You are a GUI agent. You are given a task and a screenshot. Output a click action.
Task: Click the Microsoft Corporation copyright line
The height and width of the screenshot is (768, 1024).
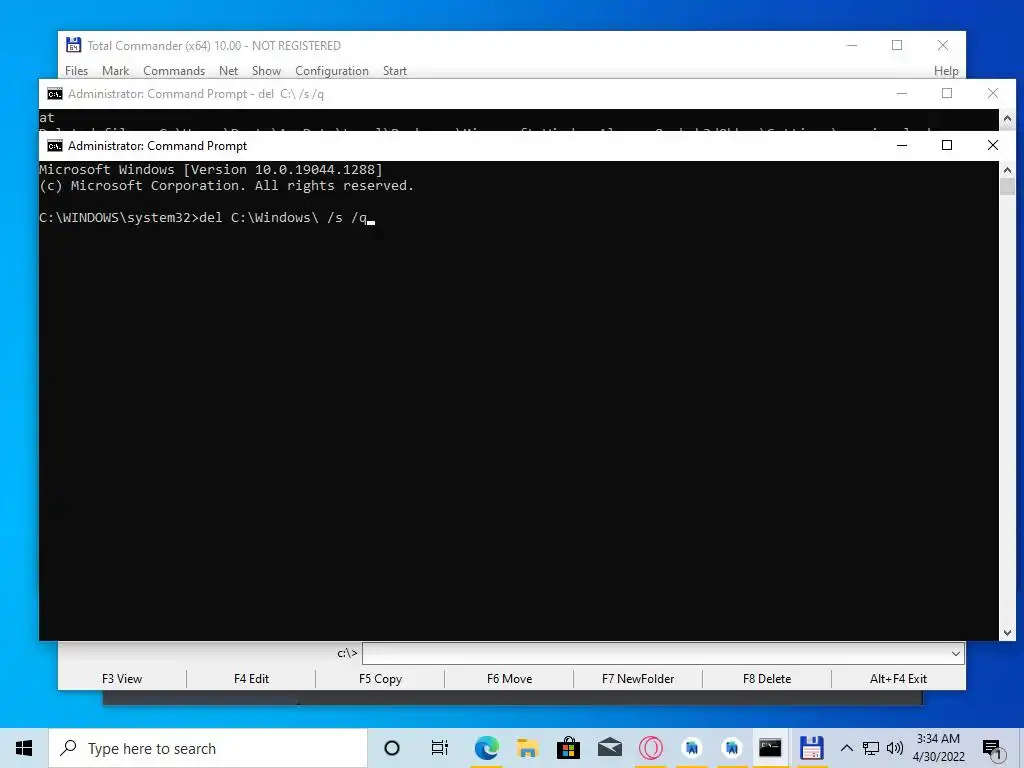(227, 185)
